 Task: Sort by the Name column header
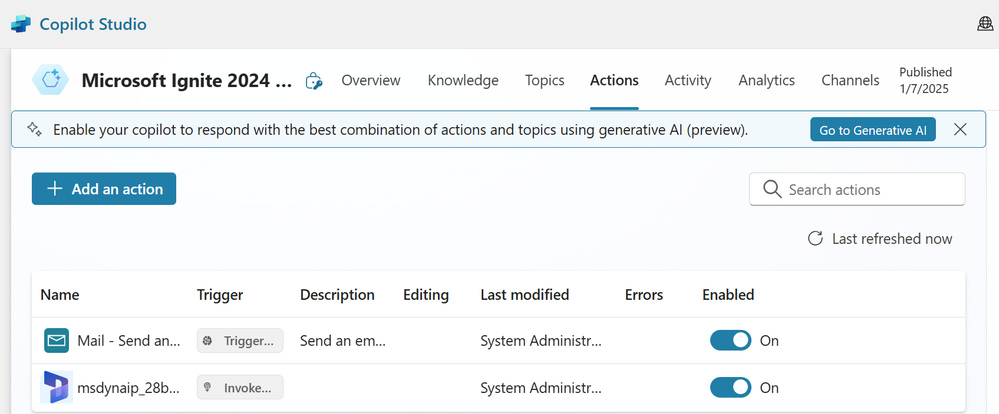pyautogui.click(x=60, y=295)
